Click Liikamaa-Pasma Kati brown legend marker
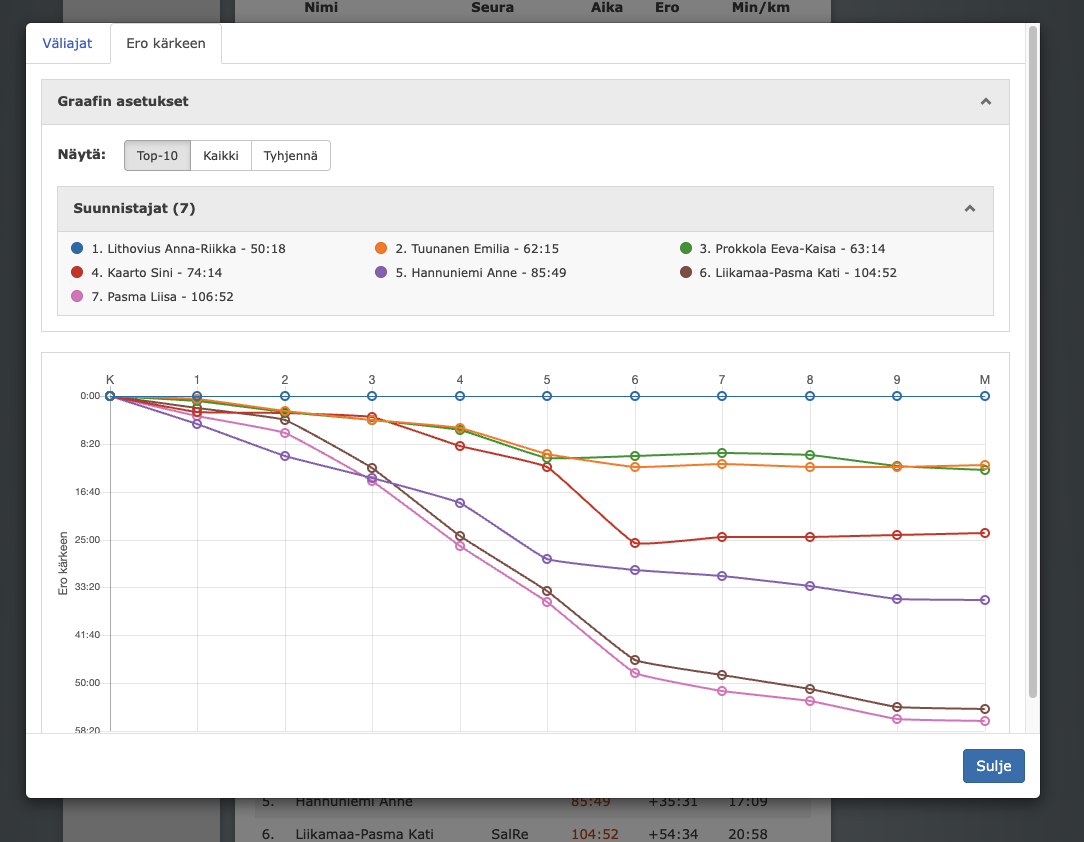The width and height of the screenshot is (1084, 842). coord(686,273)
